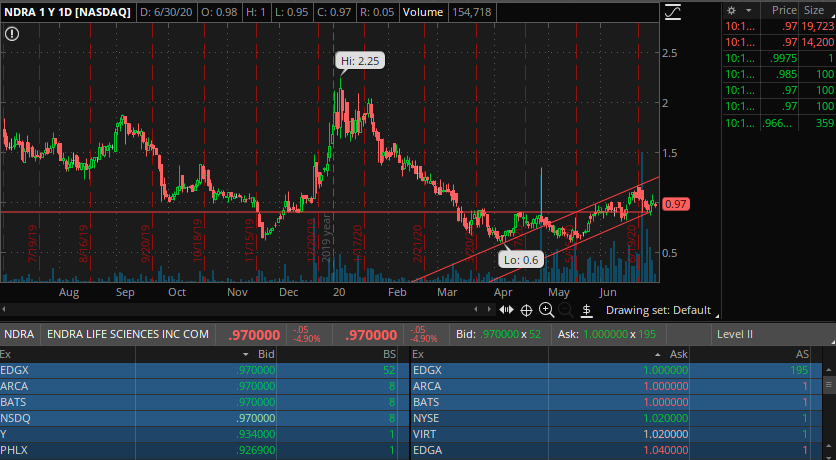This screenshot has height=460, width=836.
Task: Expand the dropdown arrow beside the gear
Action: pyautogui.click(x=748, y=11)
